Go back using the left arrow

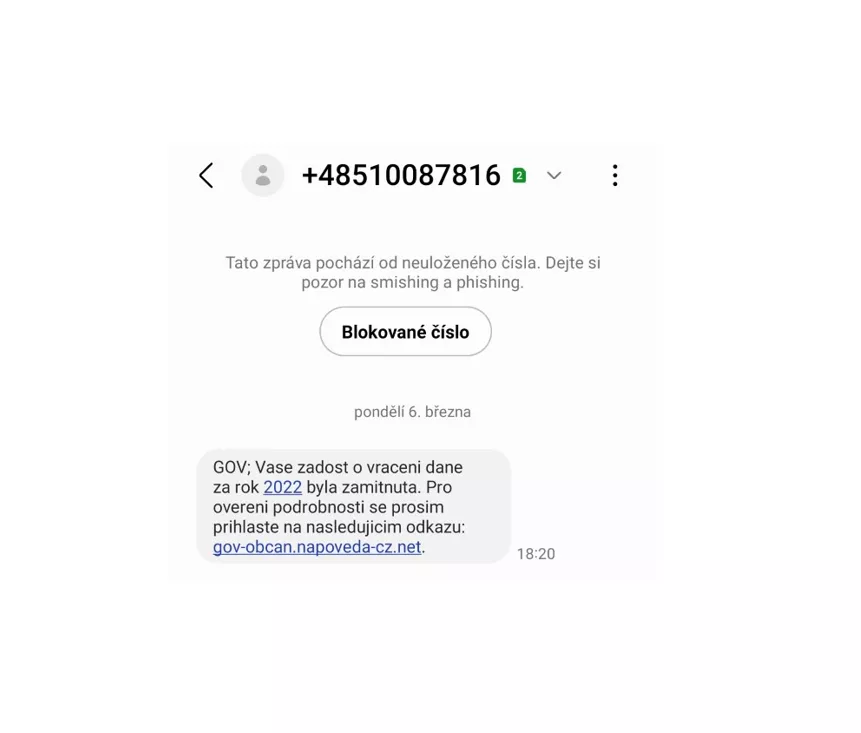206,176
